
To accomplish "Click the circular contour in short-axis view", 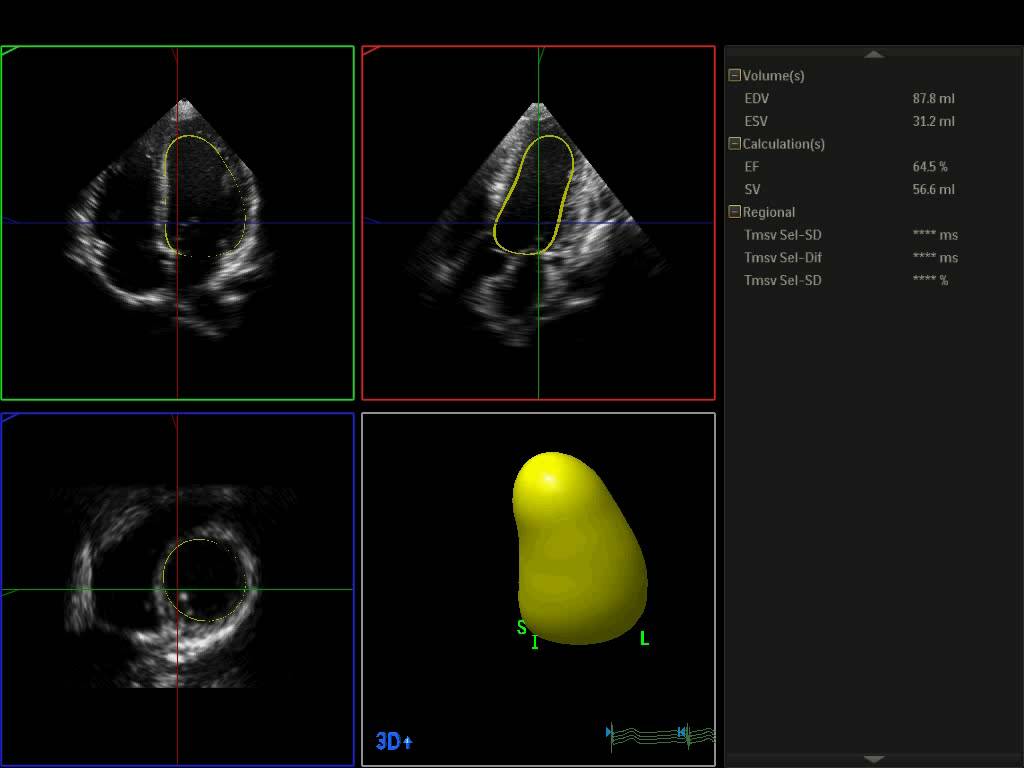I will (x=205, y=580).
